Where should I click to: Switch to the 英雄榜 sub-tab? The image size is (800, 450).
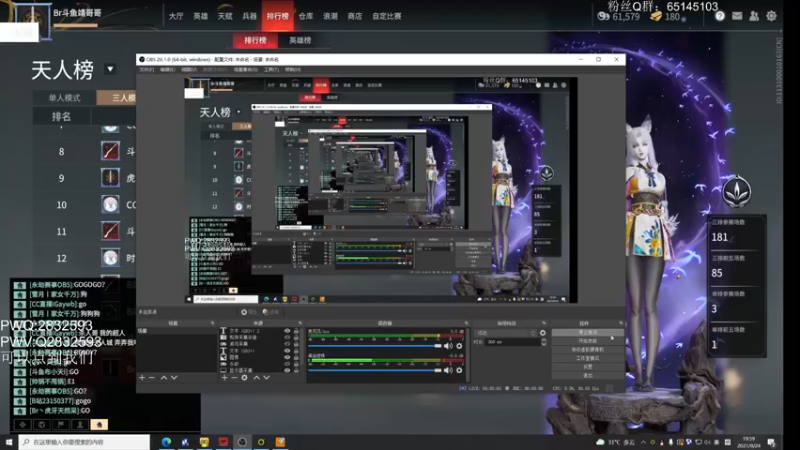coord(300,40)
